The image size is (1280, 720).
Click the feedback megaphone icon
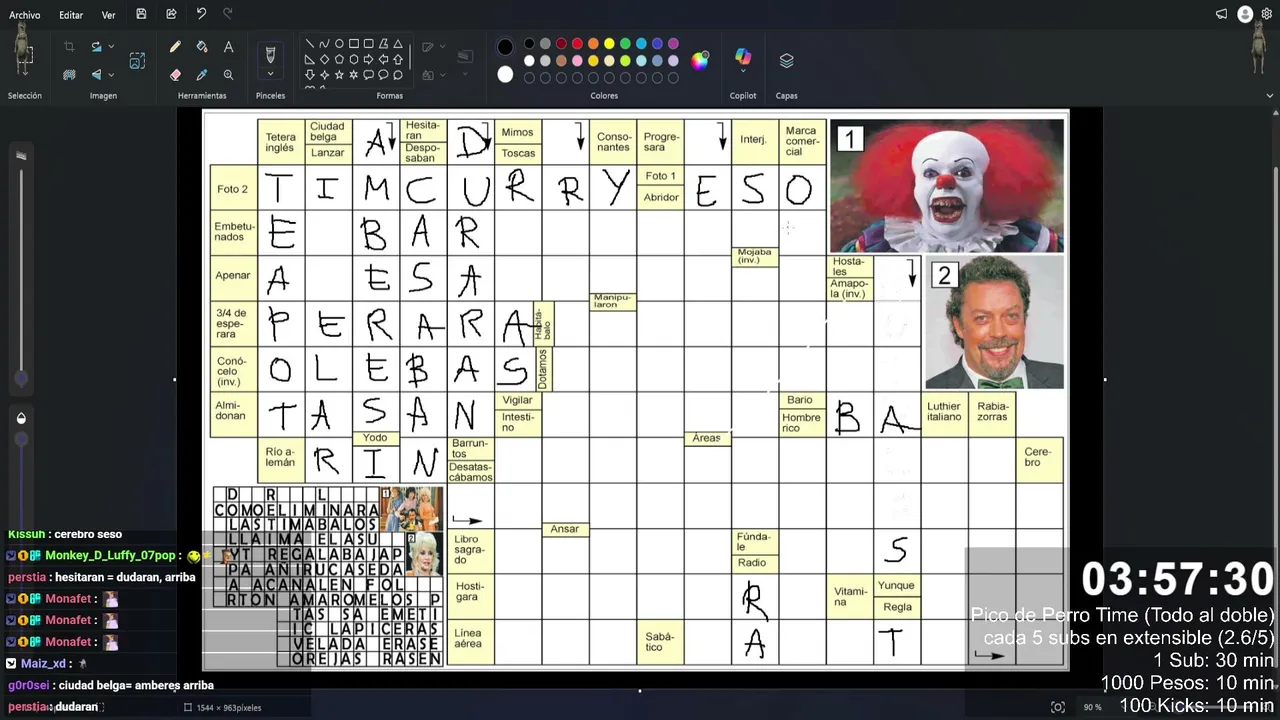click(x=1221, y=14)
